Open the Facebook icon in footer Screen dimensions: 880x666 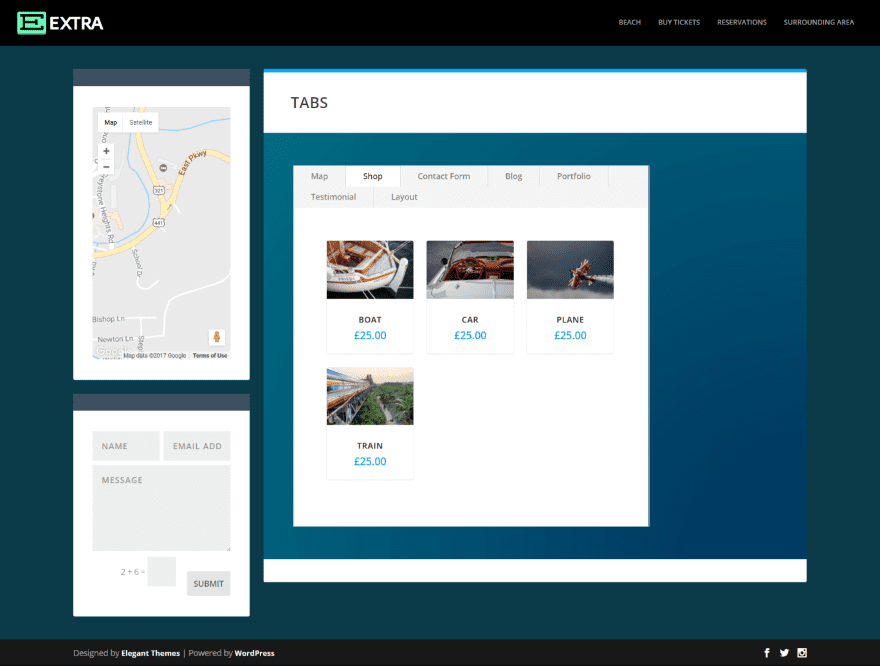(x=767, y=653)
